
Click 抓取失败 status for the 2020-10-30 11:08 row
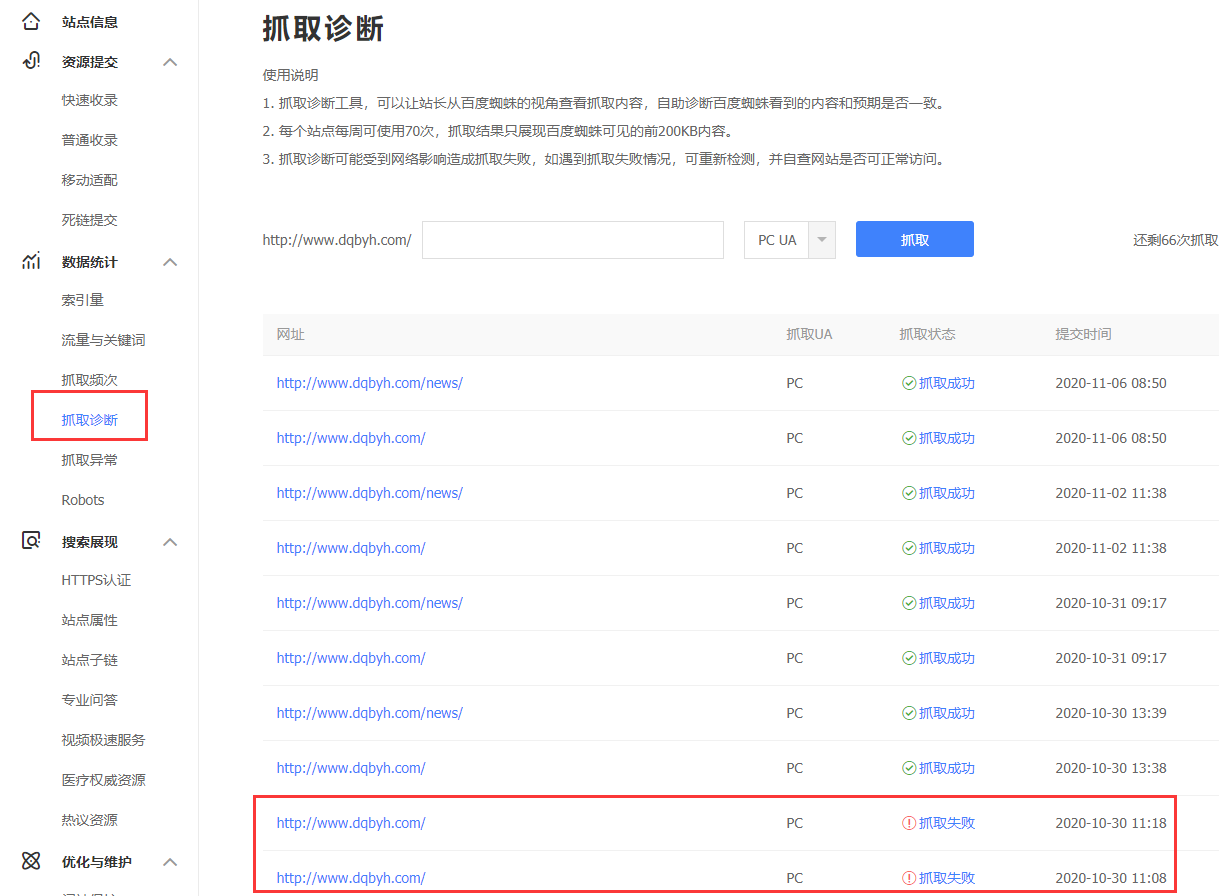point(947,878)
